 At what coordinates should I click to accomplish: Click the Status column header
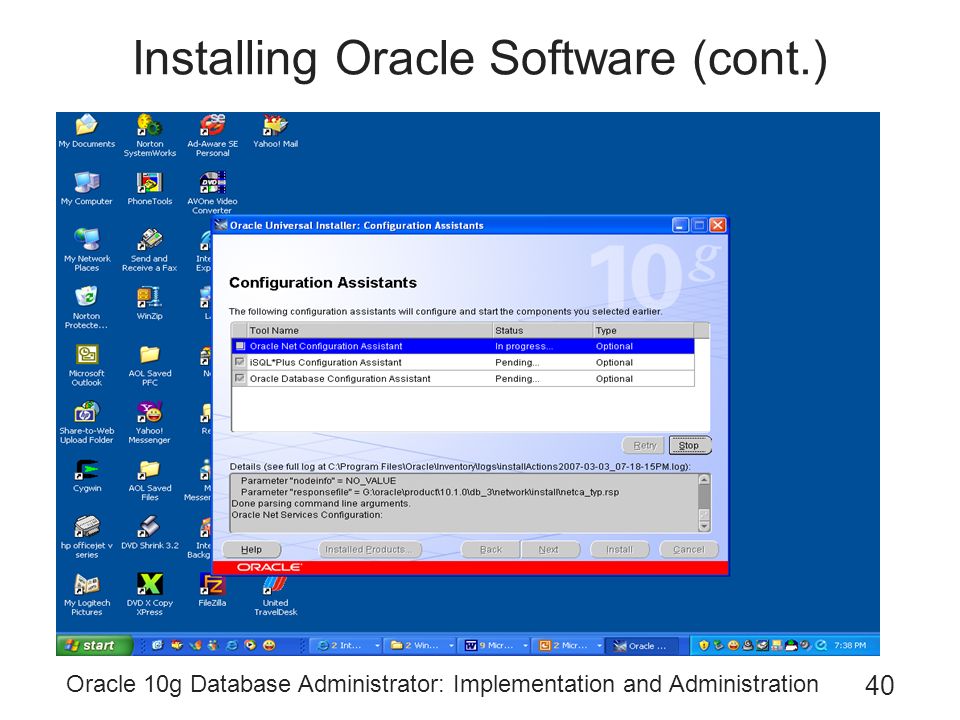click(542, 330)
